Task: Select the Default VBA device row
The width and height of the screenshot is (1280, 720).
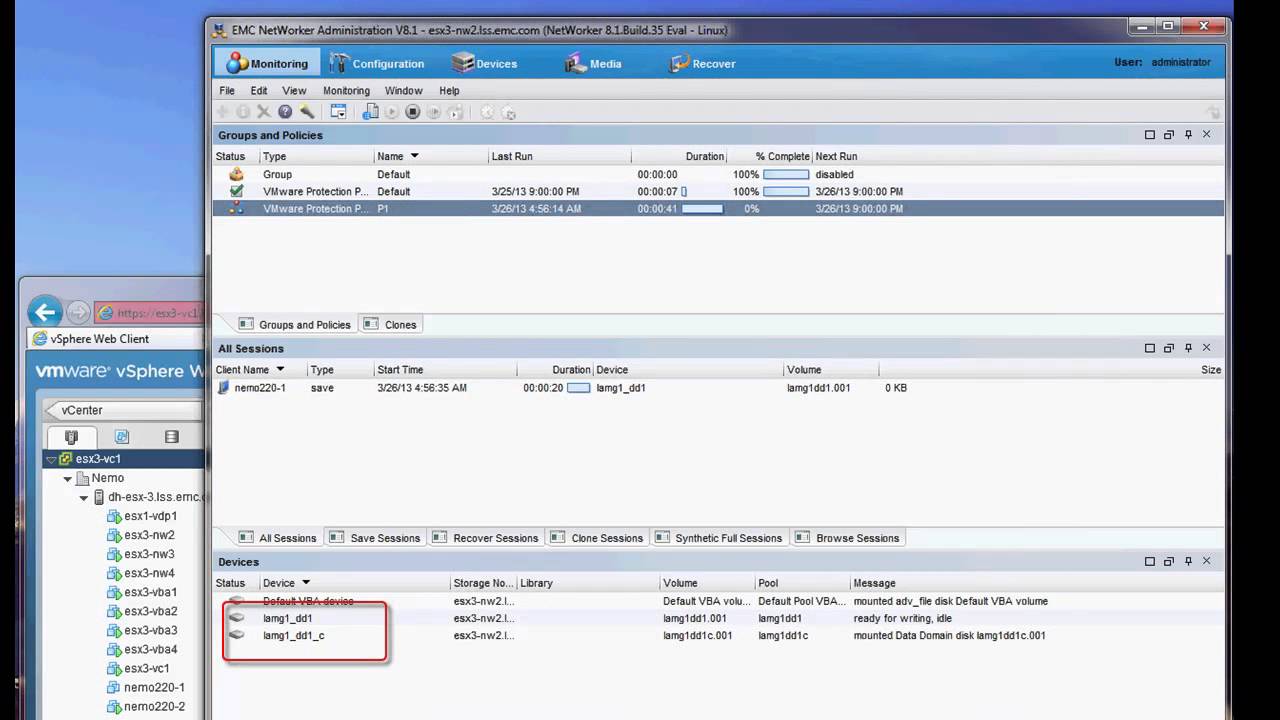Action: [x=718, y=601]
